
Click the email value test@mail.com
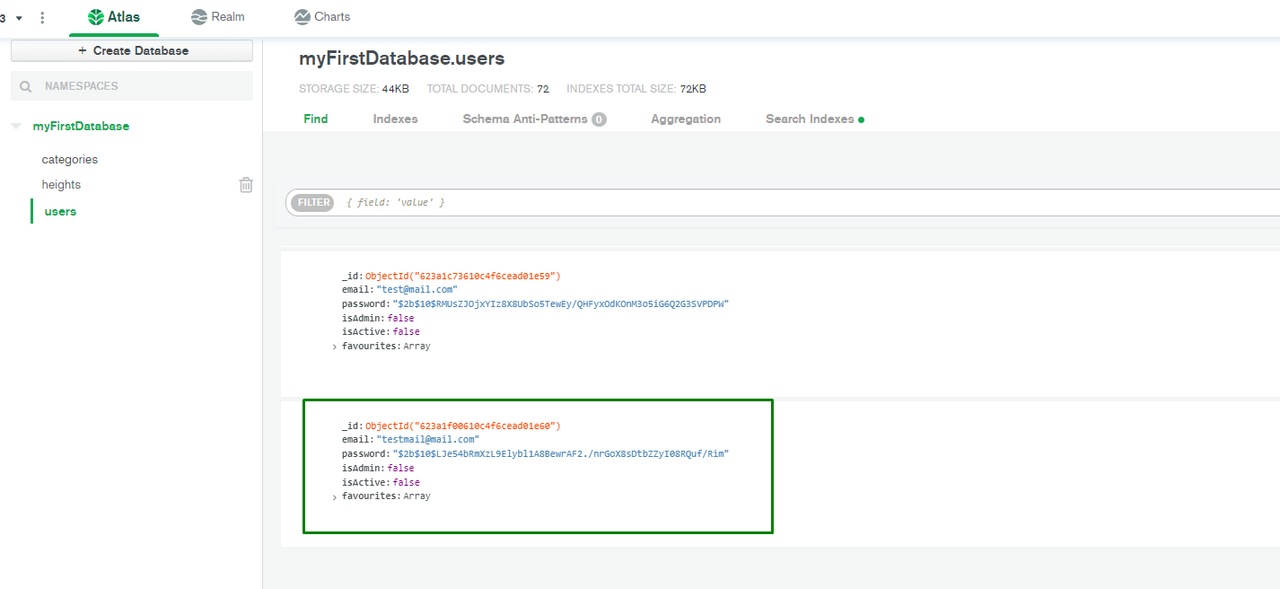pyautogui.click(x=417, y=290)
